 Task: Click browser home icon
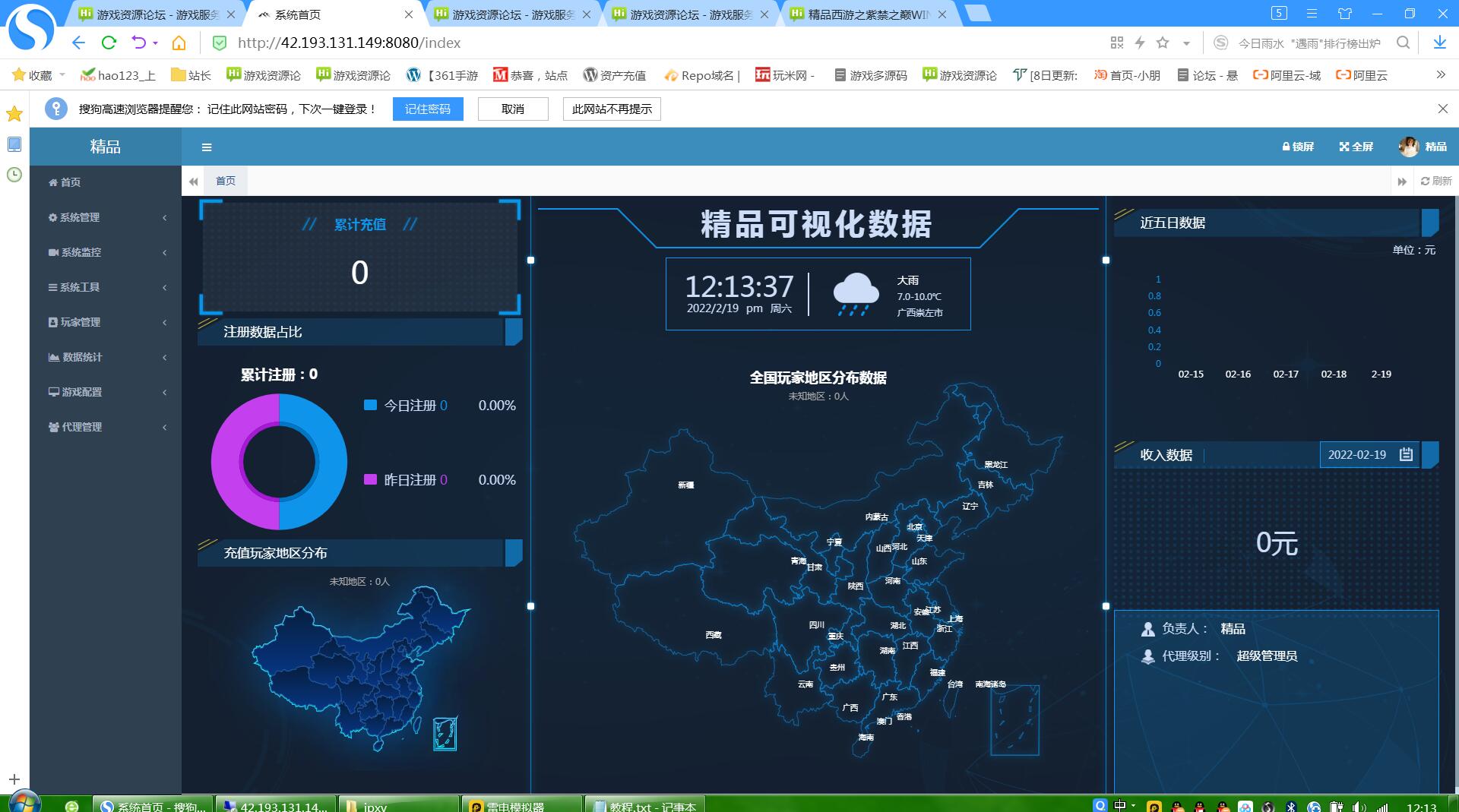pyautogui.click(x=179, y=43)
